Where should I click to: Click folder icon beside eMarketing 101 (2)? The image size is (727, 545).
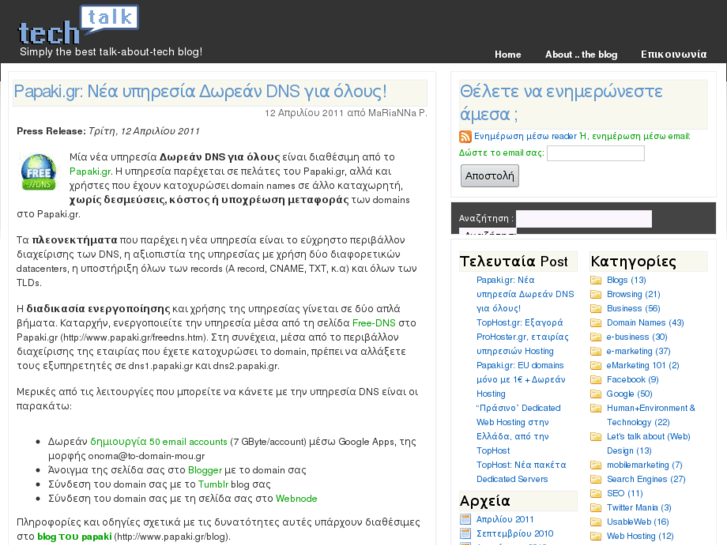point(596,365)
